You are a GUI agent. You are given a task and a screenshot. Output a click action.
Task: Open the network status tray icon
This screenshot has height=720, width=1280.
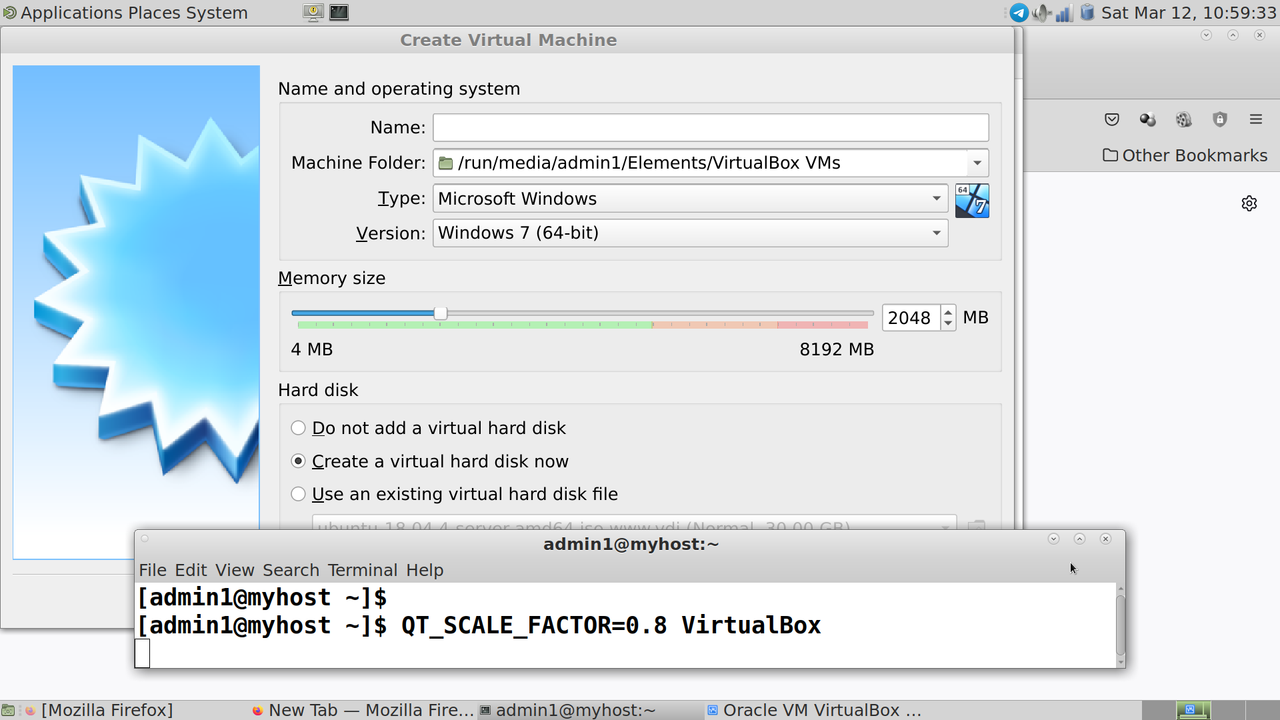click(x=1064, y=13)
